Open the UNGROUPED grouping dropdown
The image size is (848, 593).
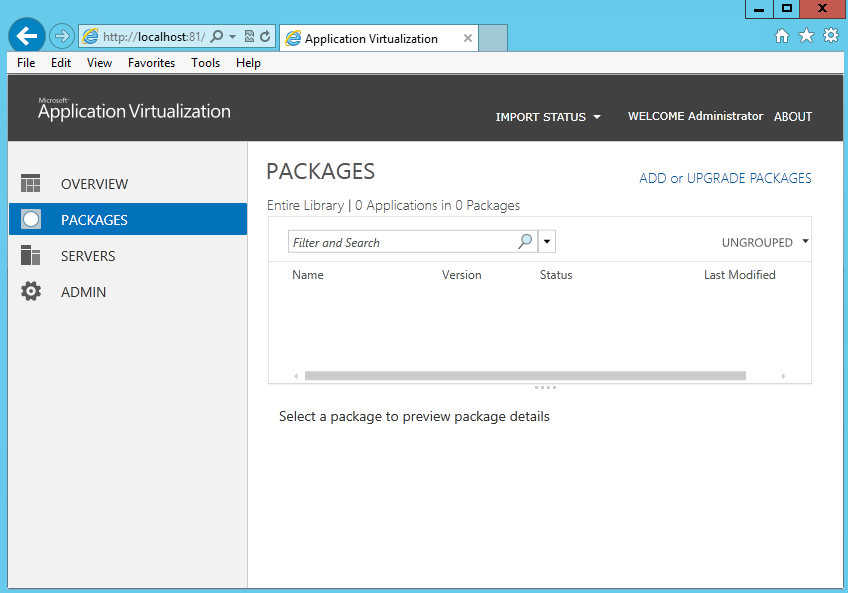coord(765,242)
